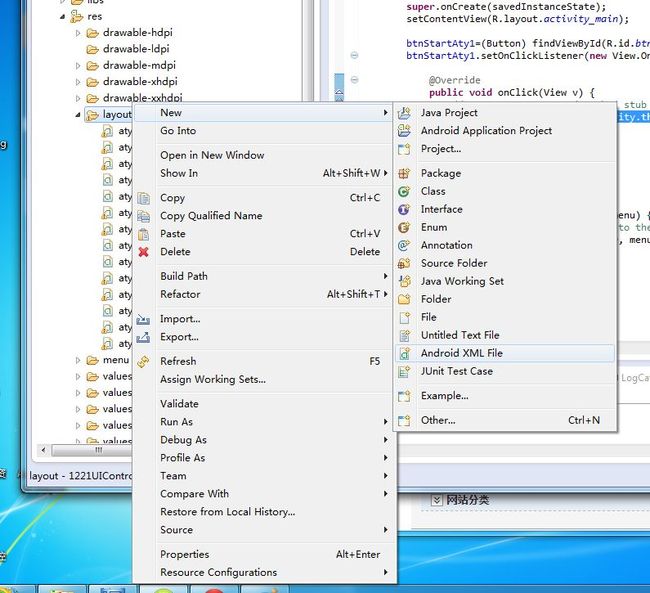Viewport: 650px width, 593px height.
Task: Open the Show In submenu arrow
Action: point(386,173)
